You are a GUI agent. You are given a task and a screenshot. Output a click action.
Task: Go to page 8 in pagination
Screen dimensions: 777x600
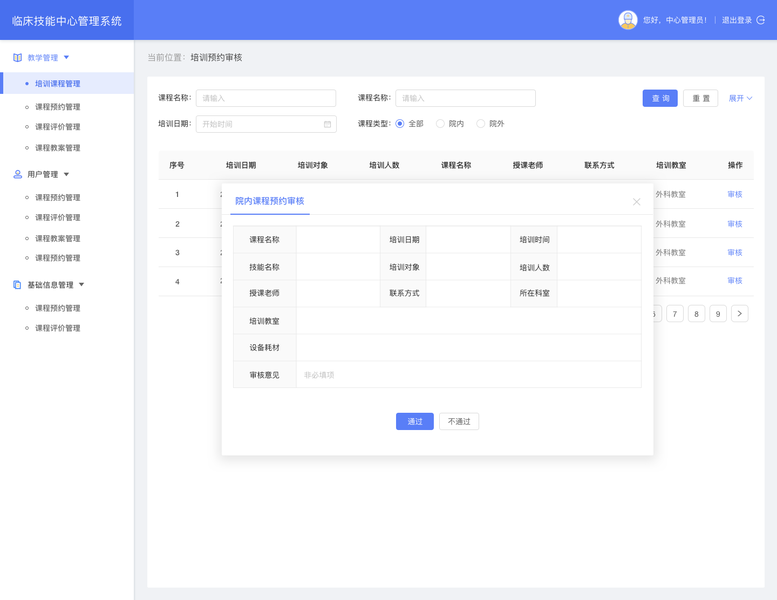point(696,314)
